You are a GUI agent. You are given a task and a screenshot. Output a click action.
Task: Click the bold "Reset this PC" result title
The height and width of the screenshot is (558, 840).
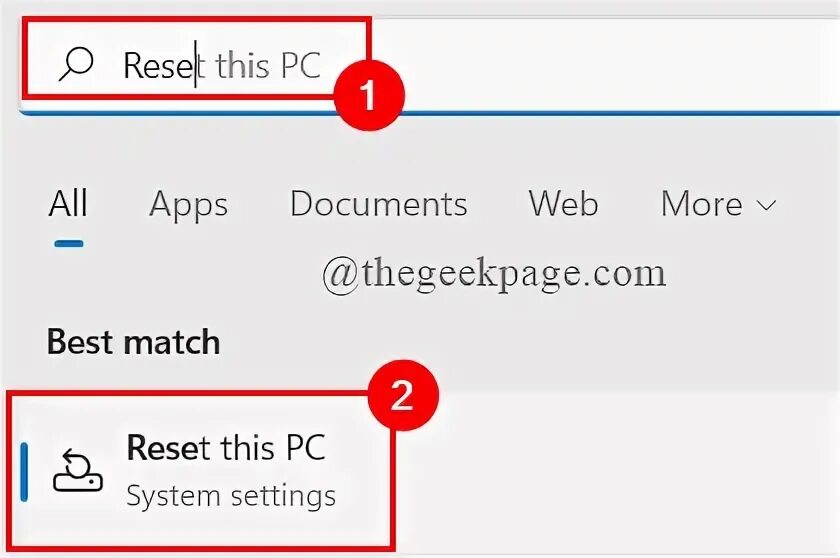tap(226, 449)
